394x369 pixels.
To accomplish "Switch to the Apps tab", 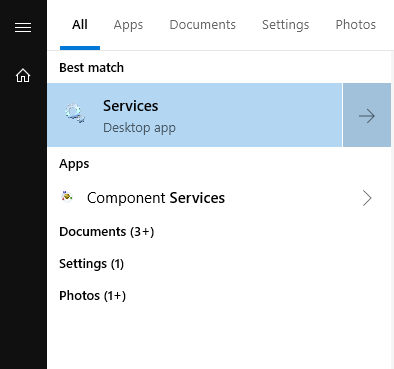I will [x=128, y=25].
